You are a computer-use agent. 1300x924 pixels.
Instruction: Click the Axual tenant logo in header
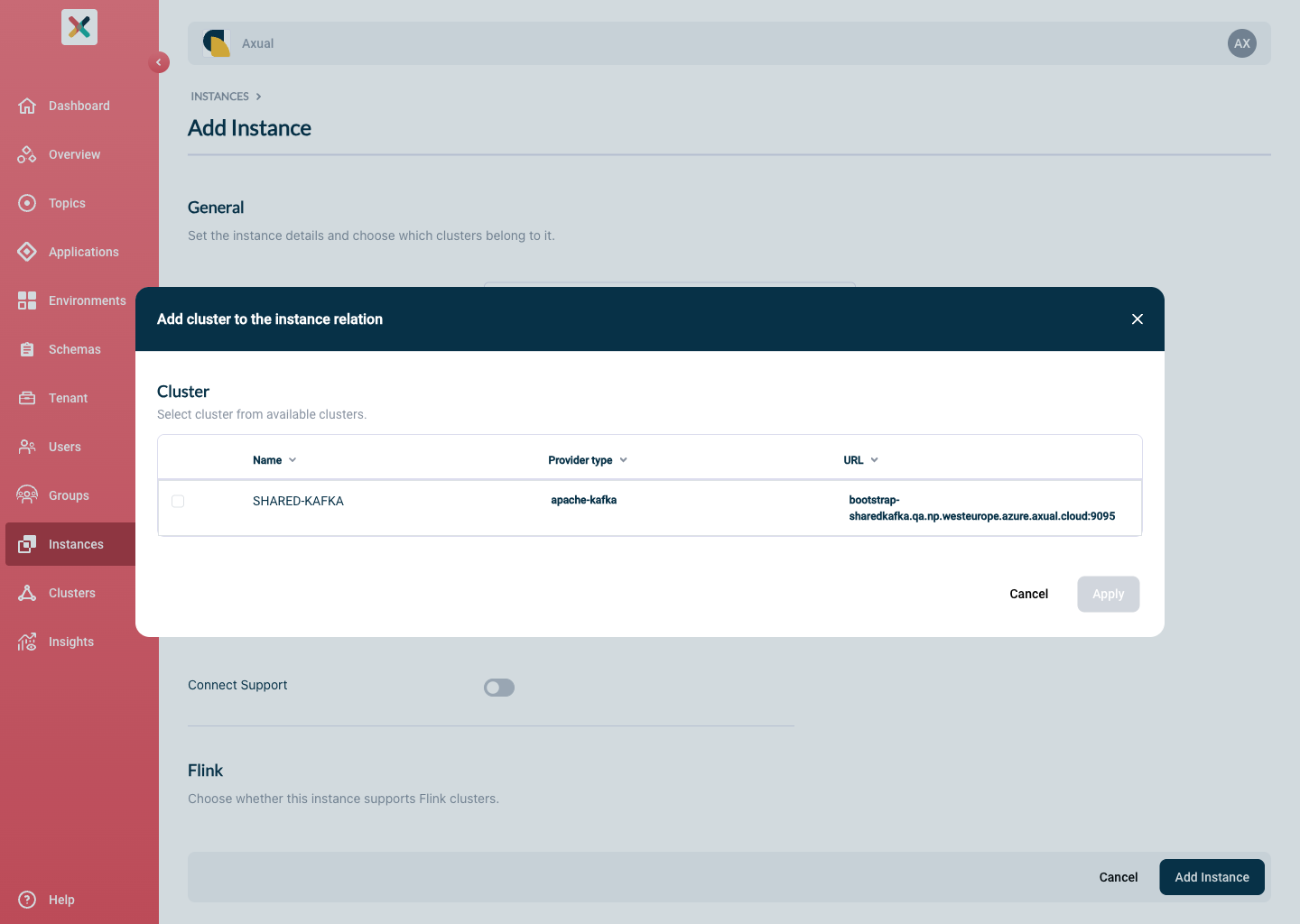(217, 43)
